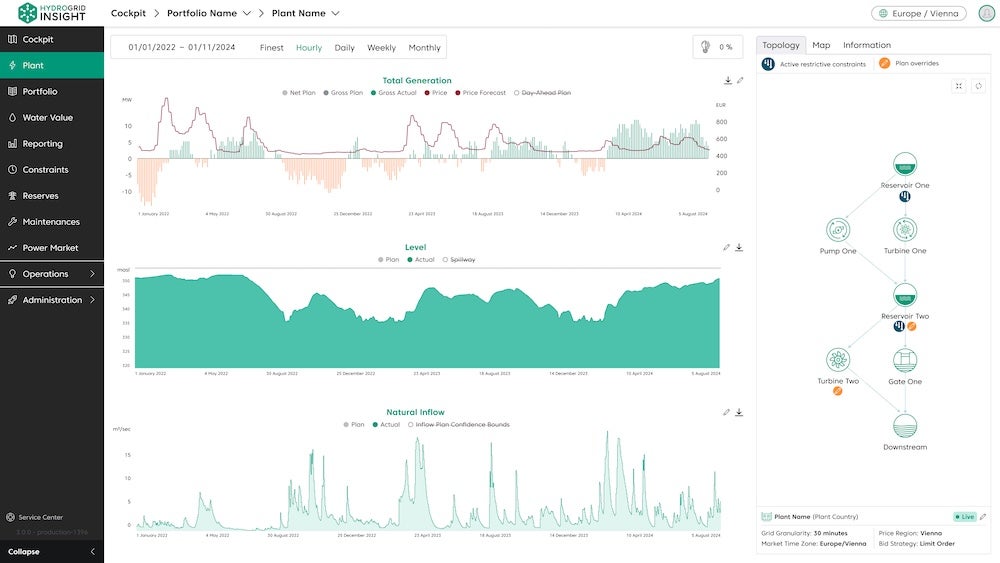Image resolution: width=1000 pixels, height=563 pixels.
Task: Download the Level chart
Action: (x=739, y=247)
